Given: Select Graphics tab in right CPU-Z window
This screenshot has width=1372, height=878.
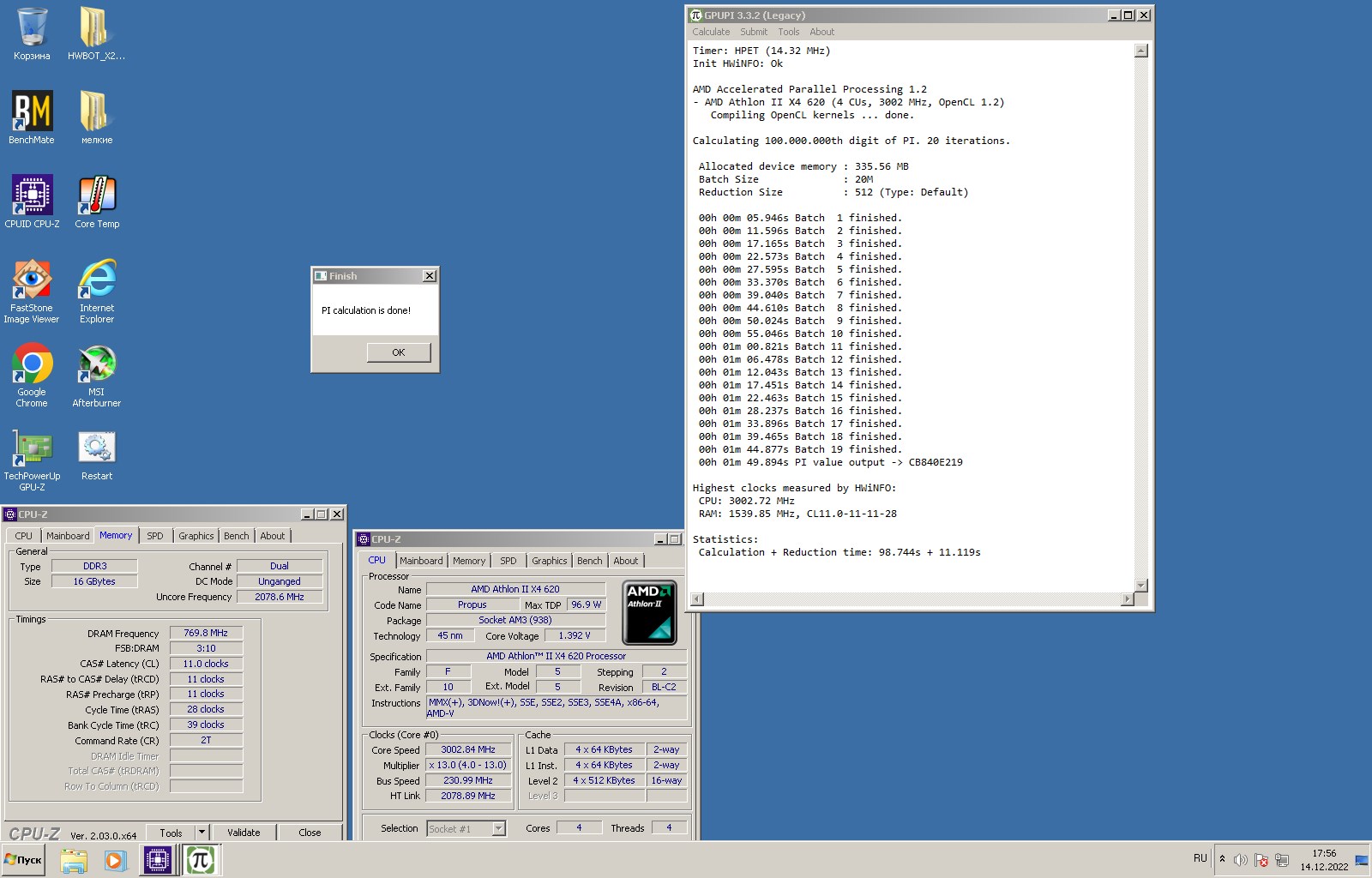Looking at the screenshot, I should (x=550, y=561).
